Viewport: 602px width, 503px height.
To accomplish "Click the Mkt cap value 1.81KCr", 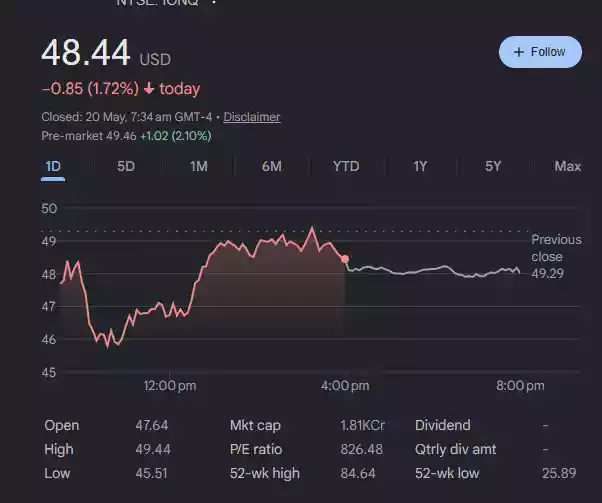I will (x=362, y=425).
